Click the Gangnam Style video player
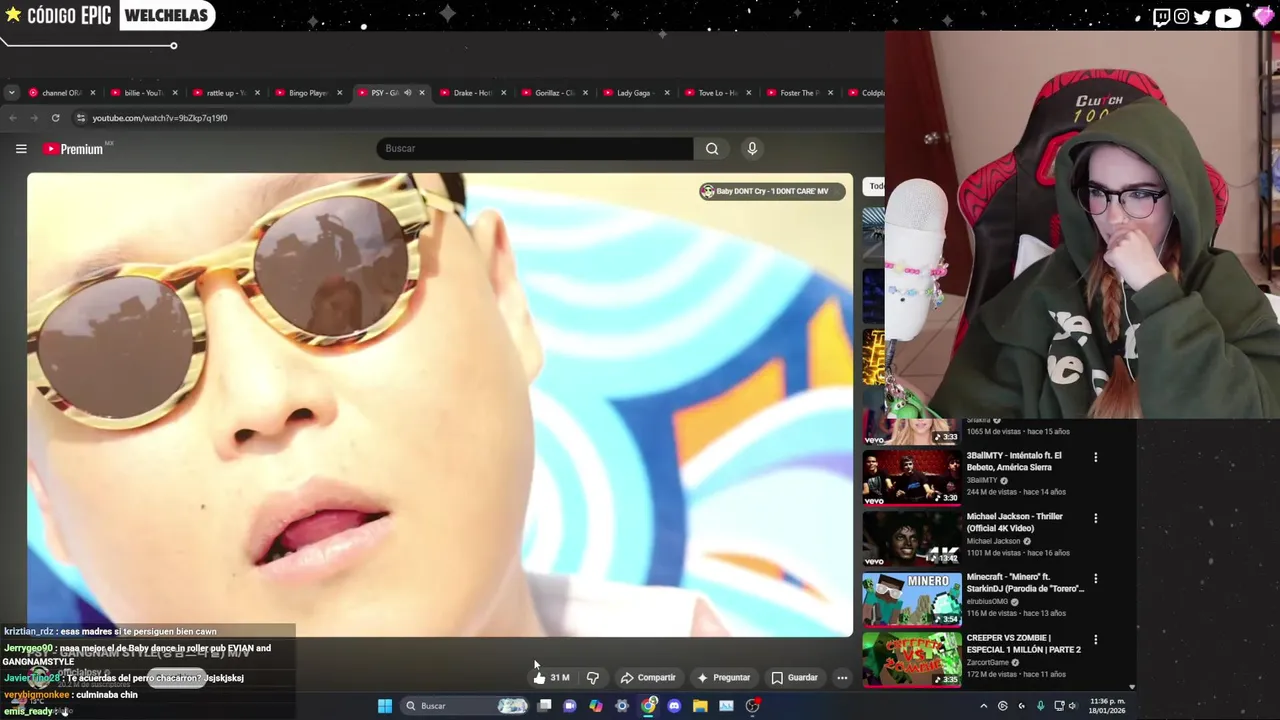Screen dimensions: 1280x720 pos(440,405)
